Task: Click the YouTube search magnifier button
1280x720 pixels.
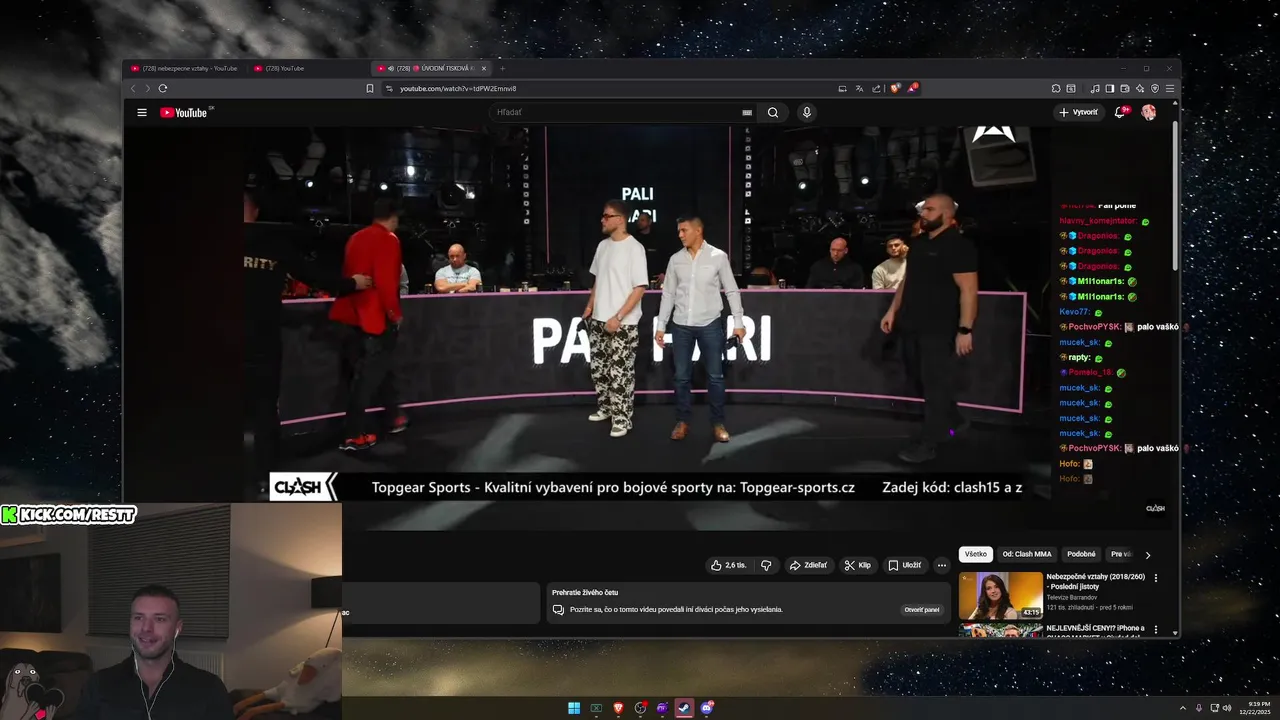Action: pyautogui.click(x=773, y=112)
